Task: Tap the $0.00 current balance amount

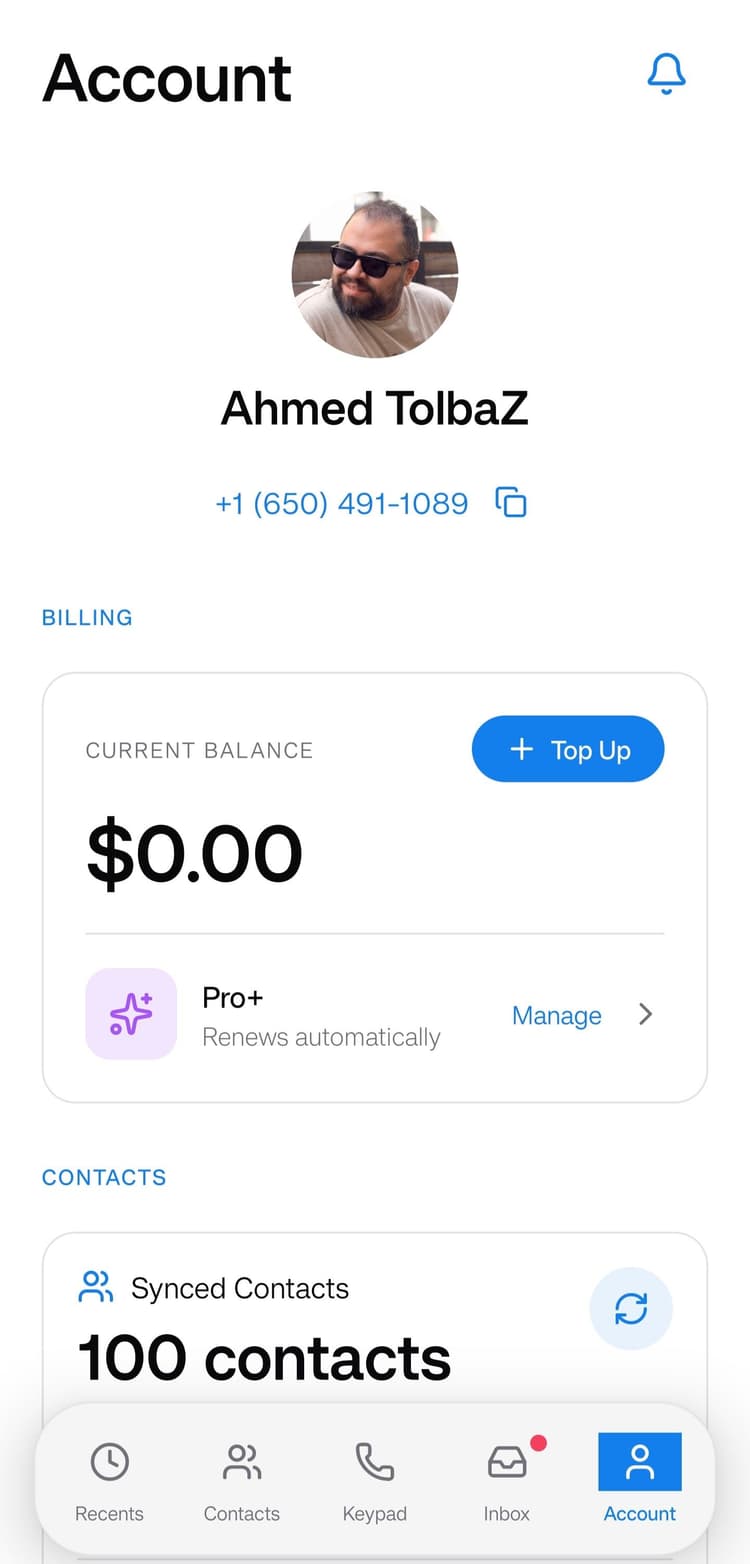Action: [x=194, y=855]
